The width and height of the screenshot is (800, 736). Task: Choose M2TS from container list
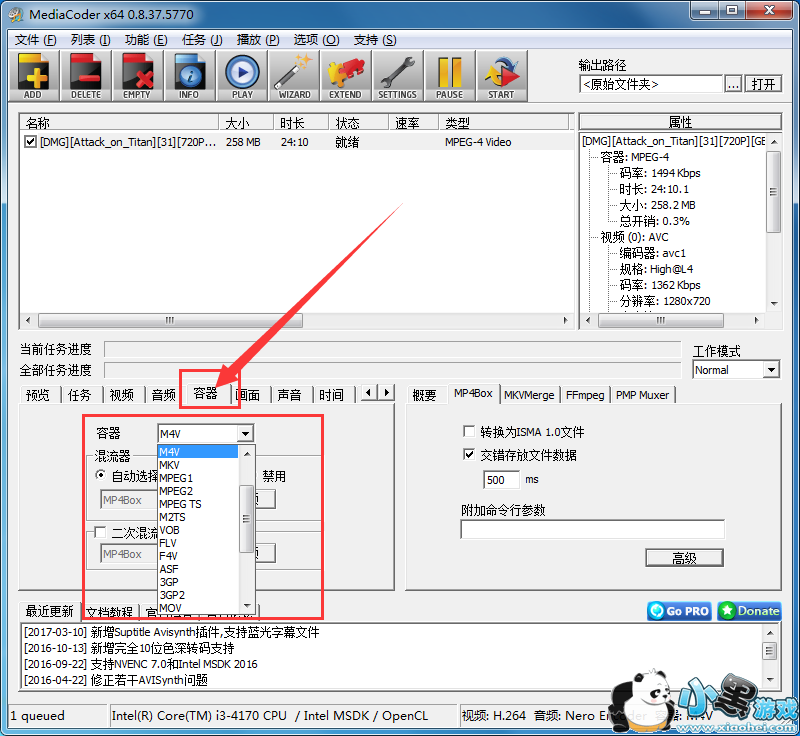pos(198,517)
